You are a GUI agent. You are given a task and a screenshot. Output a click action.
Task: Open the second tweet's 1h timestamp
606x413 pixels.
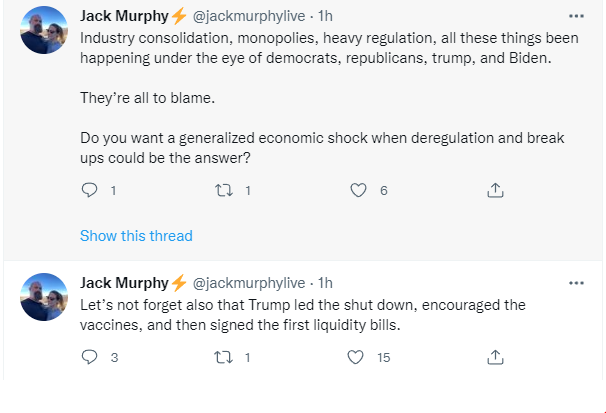coord(325,283)
